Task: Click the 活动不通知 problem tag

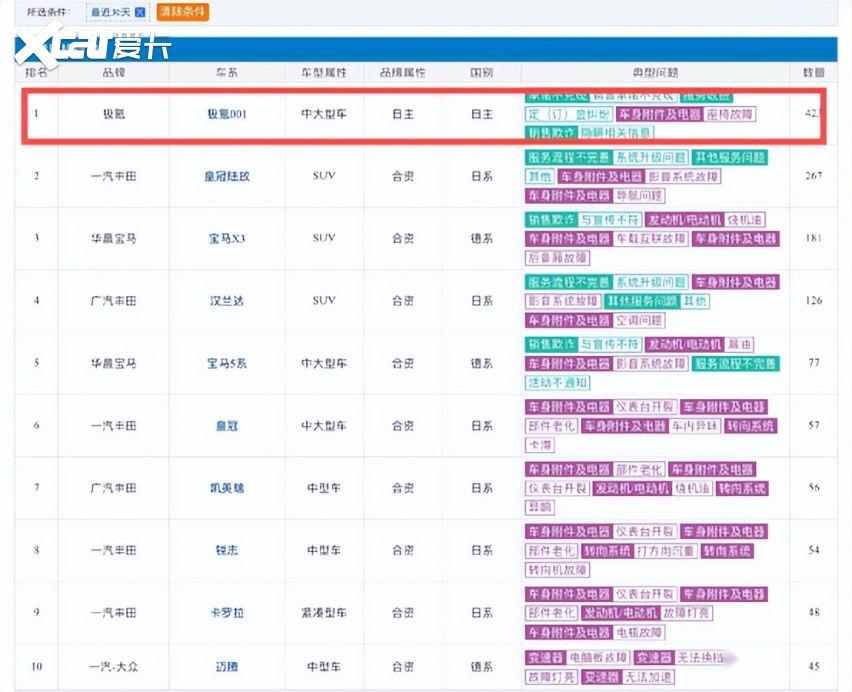Action: [x=557, y=382]
